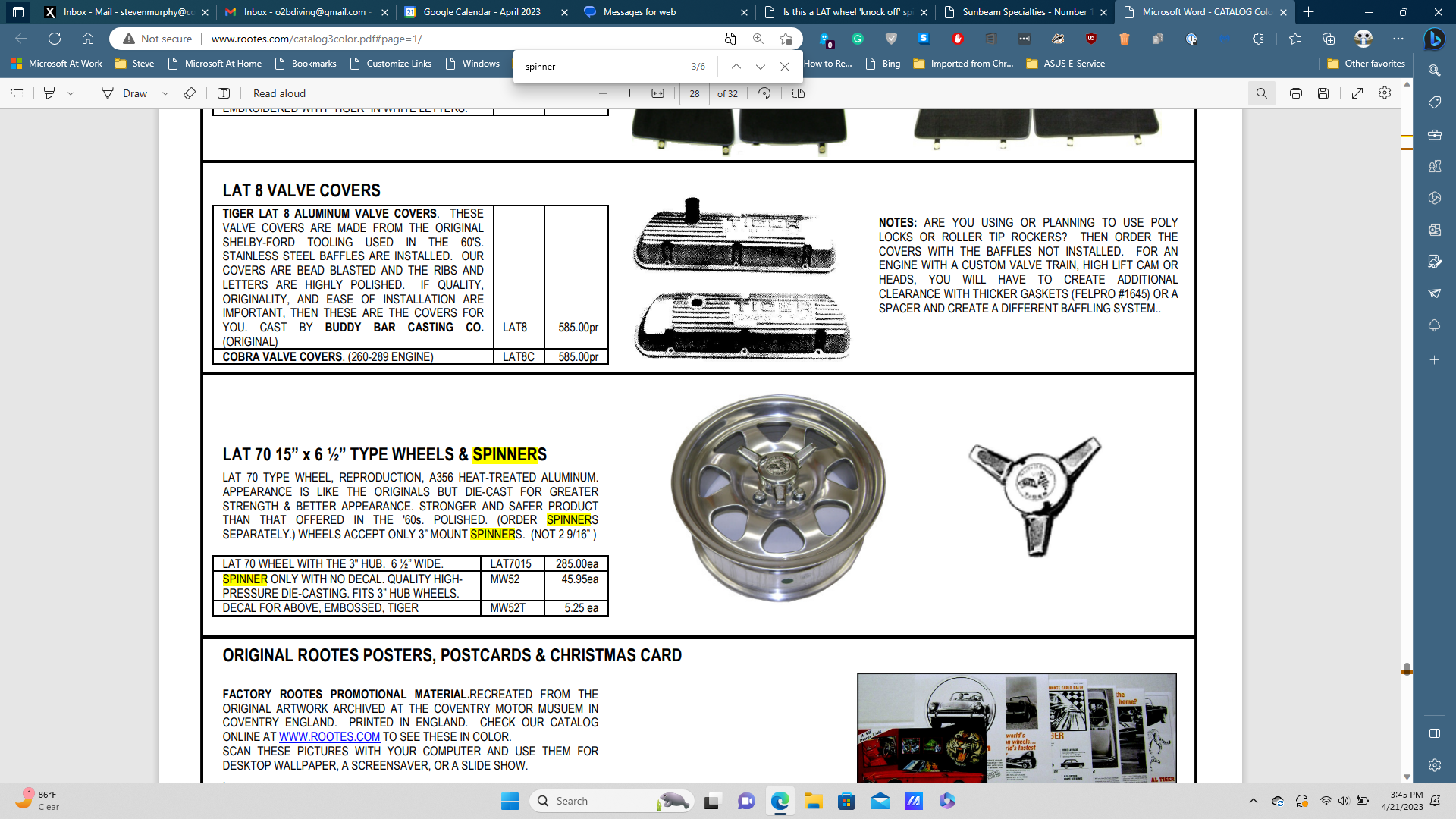
Task: Open browser Extensions puzzle icon
Action: [1258, 39]
